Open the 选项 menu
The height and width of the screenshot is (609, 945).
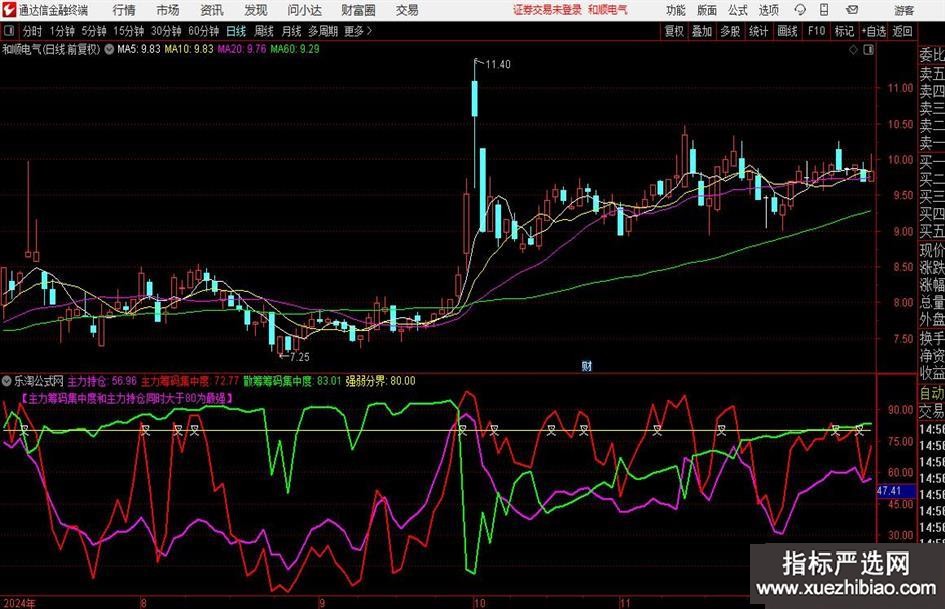point(768,10)
